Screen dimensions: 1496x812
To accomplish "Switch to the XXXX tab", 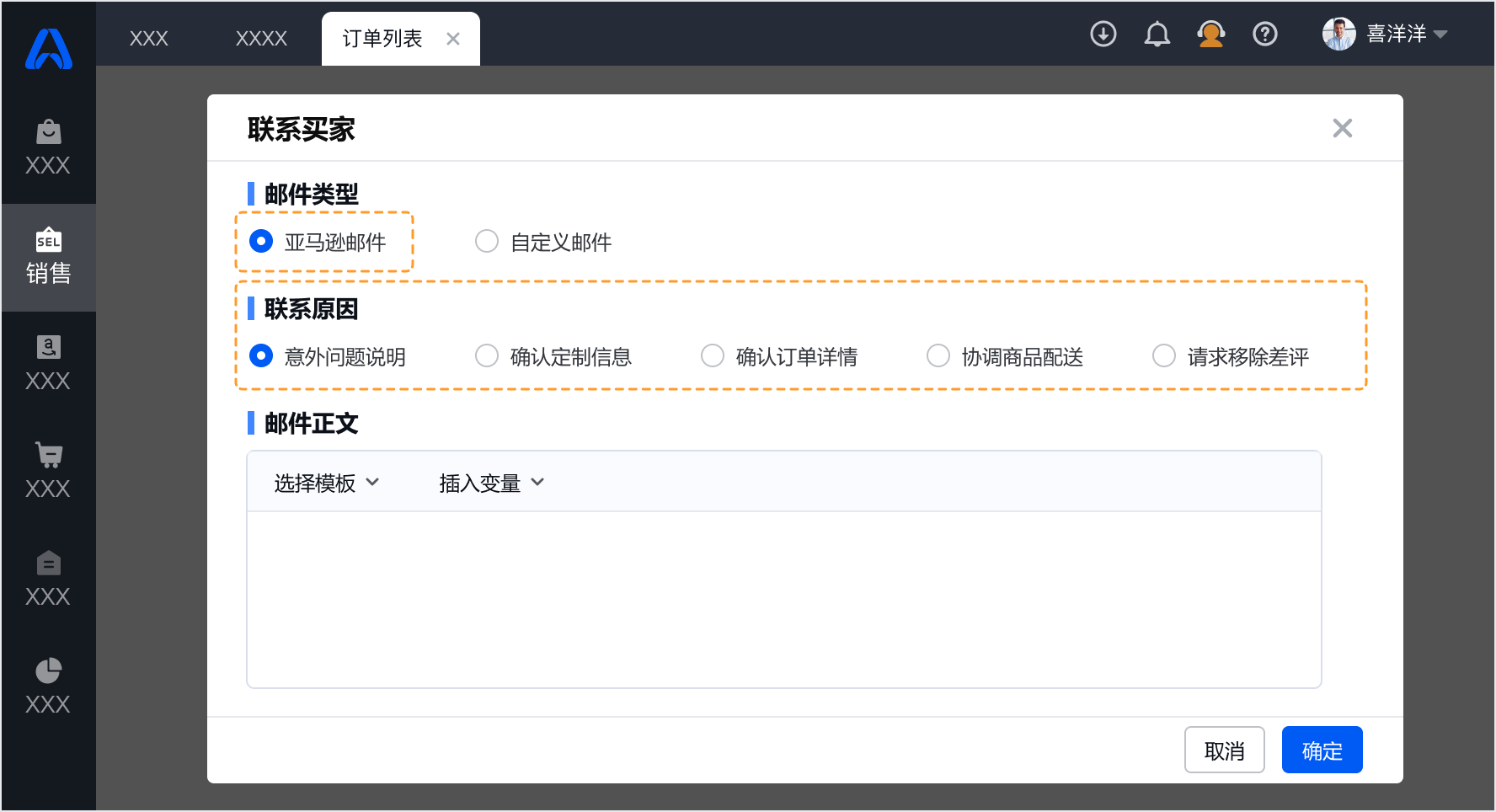I will pos(262,39).
